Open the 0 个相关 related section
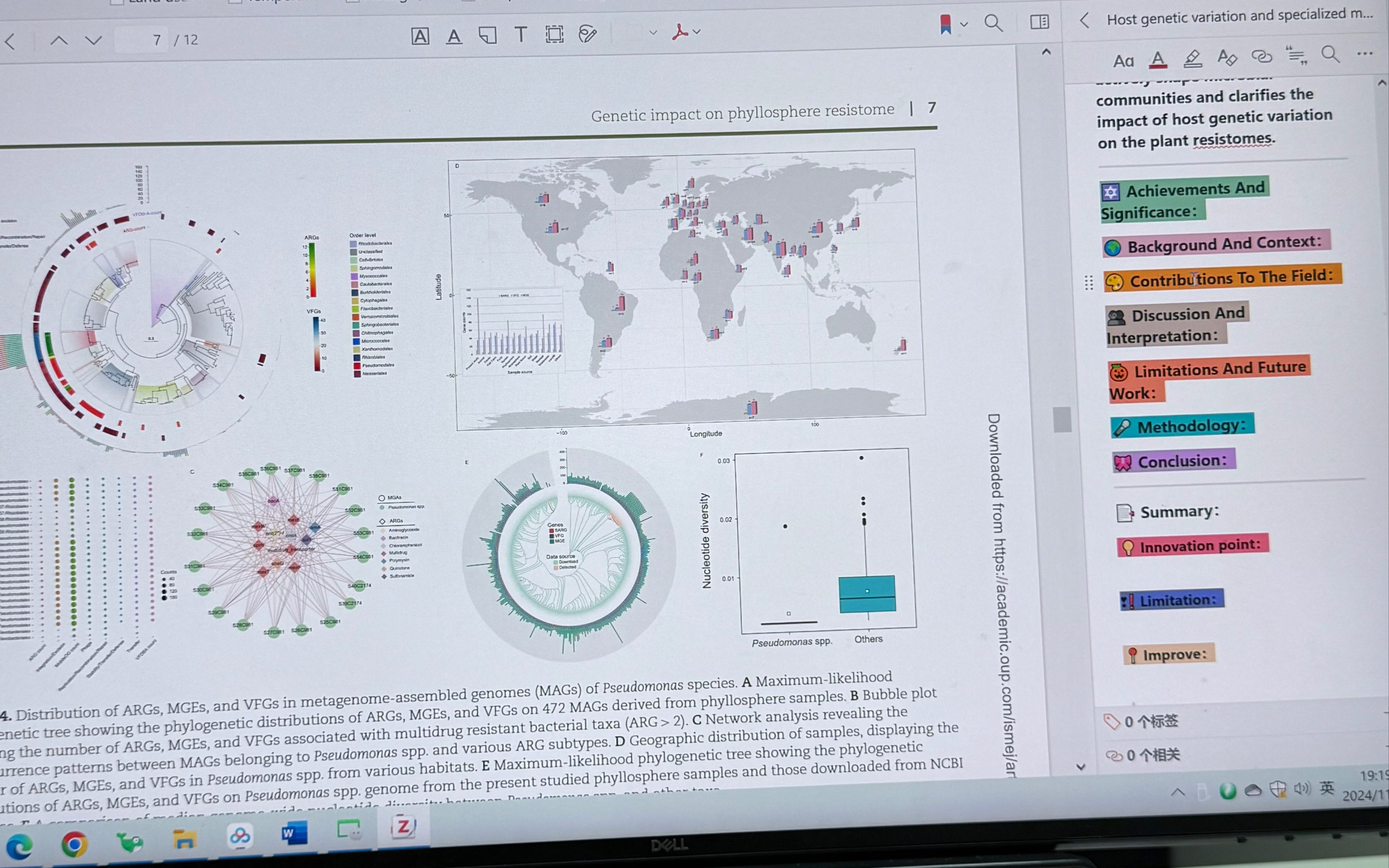 tap(1143, 755)
